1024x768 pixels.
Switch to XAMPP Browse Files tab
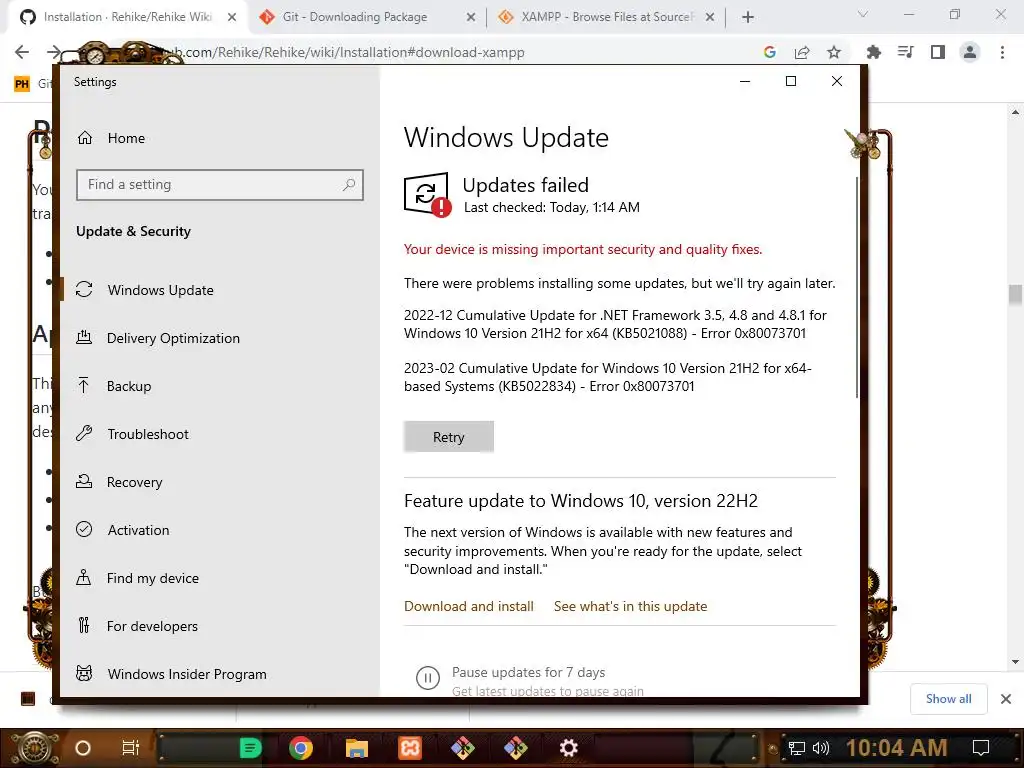pyautogui.click(x=607, y=17)
